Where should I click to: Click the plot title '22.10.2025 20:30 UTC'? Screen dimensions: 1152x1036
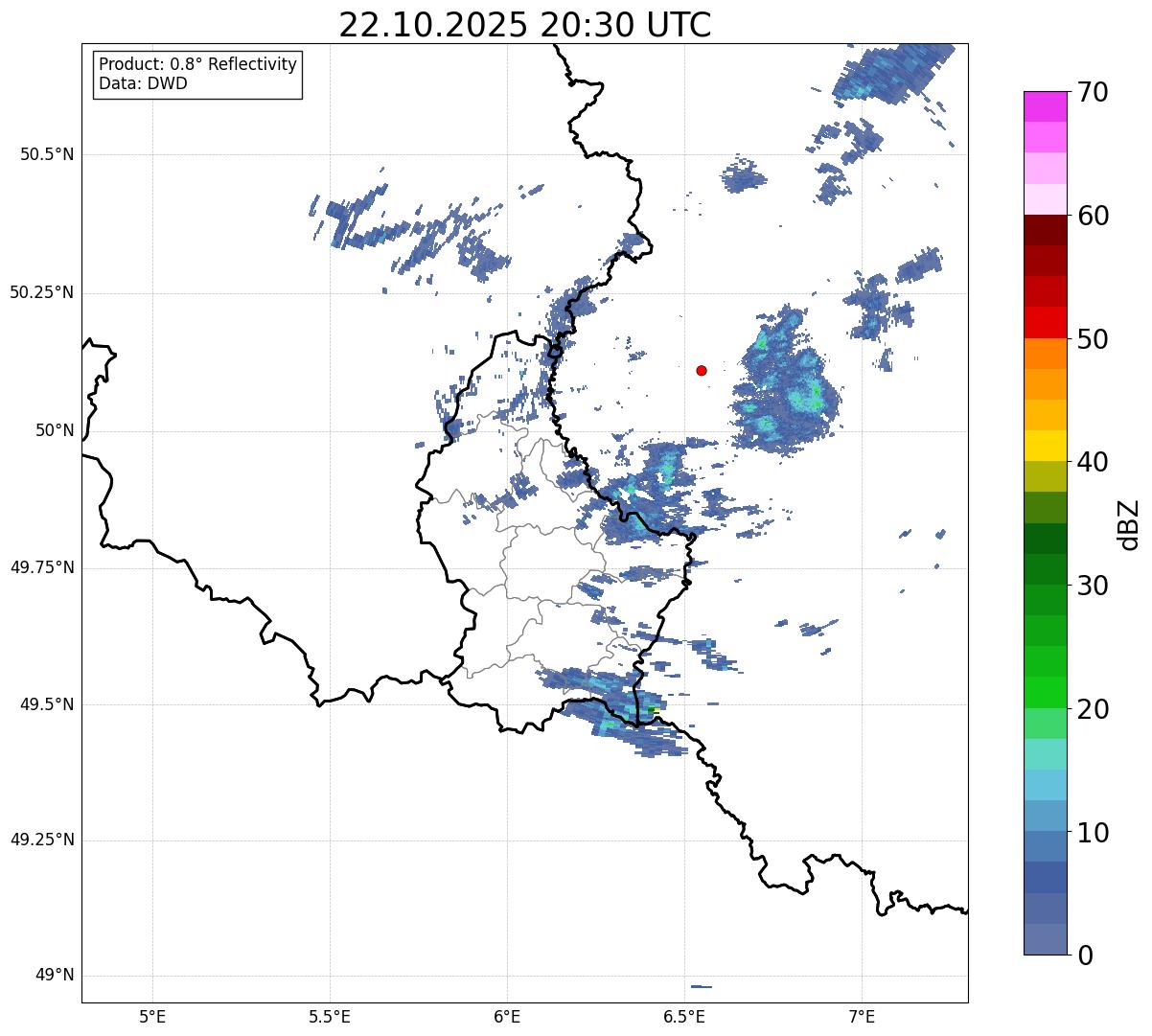tap(525, 25)
